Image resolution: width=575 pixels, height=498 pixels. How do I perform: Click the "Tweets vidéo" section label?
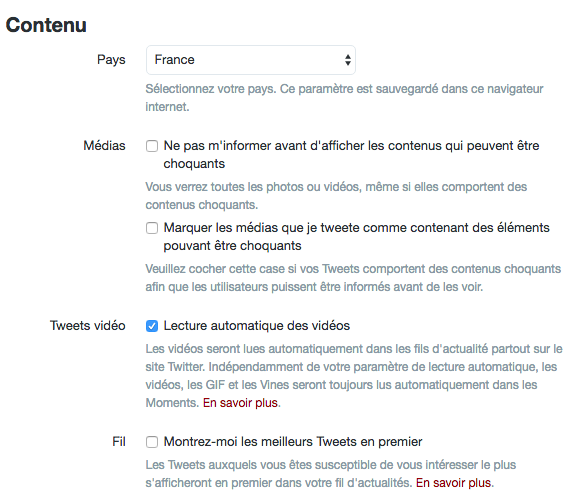(88, 326)
